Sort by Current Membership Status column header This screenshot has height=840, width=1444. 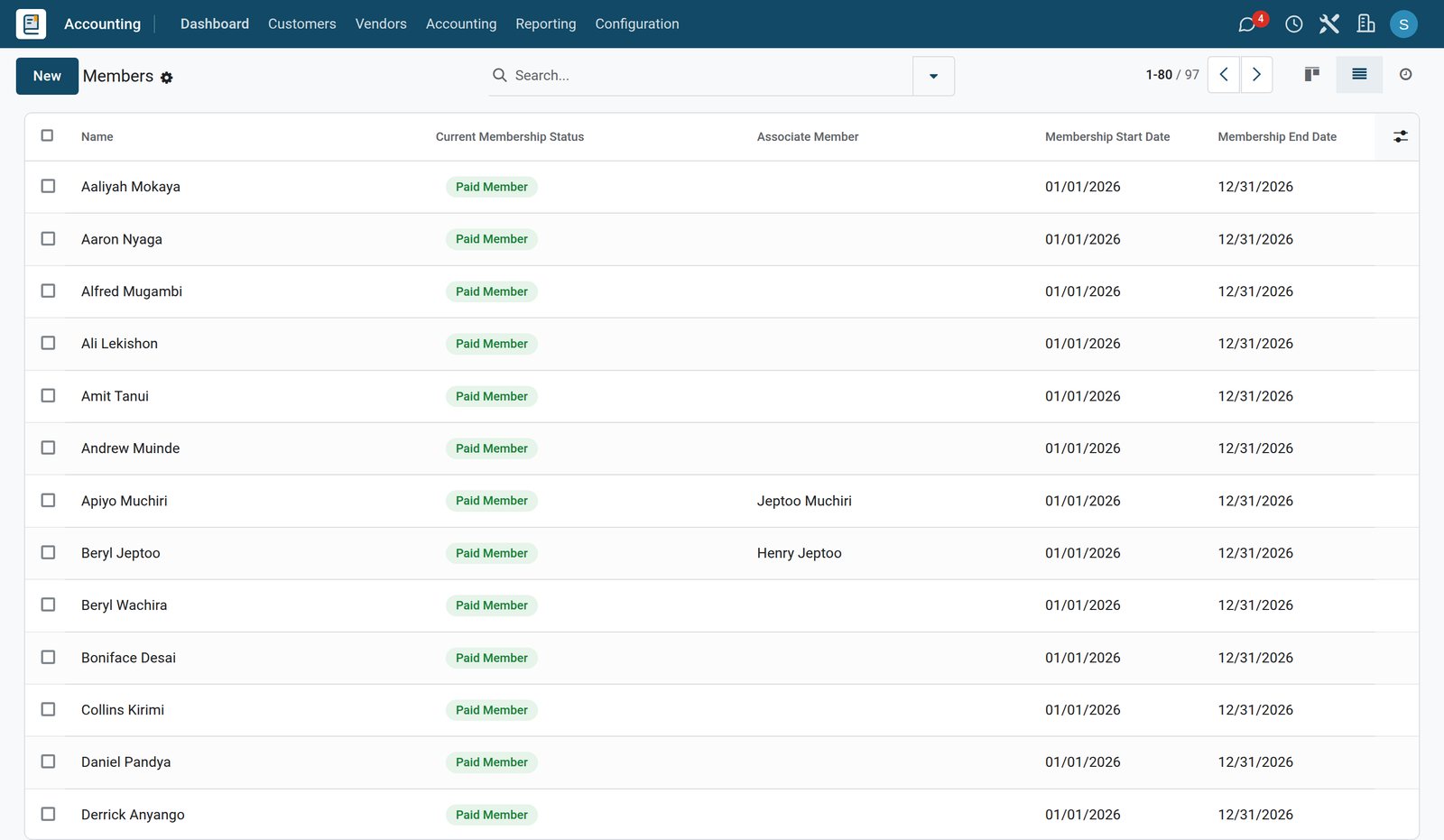click(510, 137)
